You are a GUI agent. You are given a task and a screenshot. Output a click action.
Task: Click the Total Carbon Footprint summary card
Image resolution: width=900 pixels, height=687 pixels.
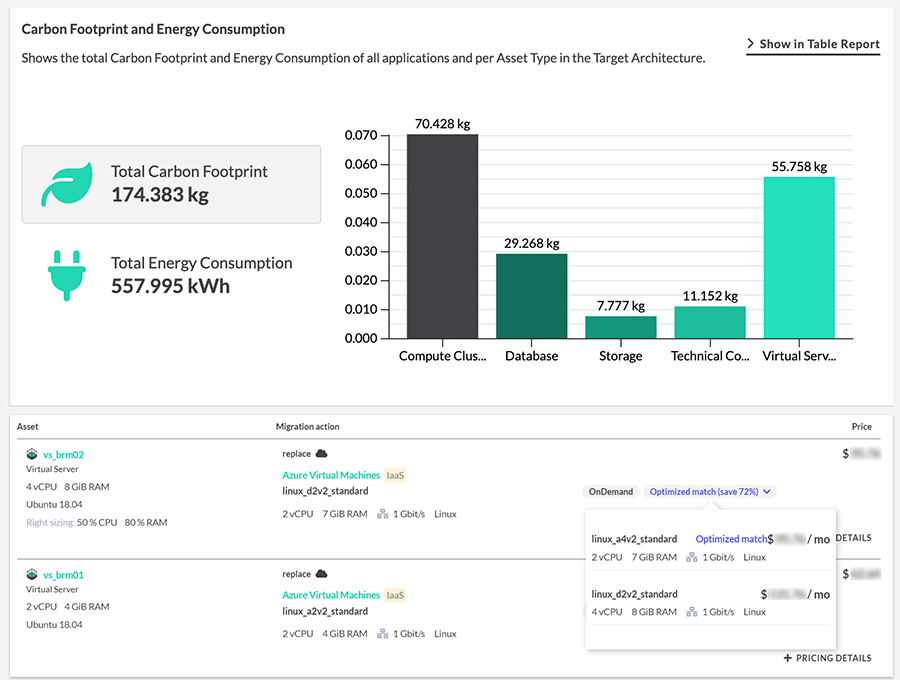point(171,184)
